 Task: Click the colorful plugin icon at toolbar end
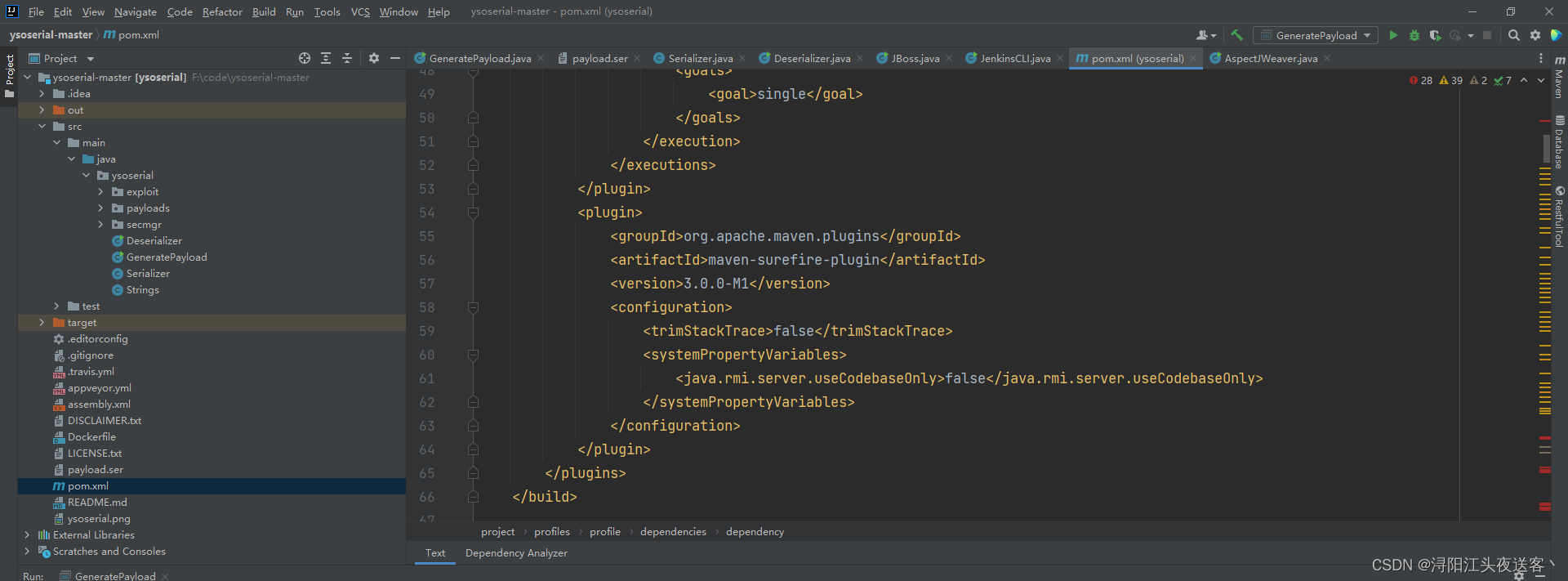pyautogui.click(x=1557, y=35)
